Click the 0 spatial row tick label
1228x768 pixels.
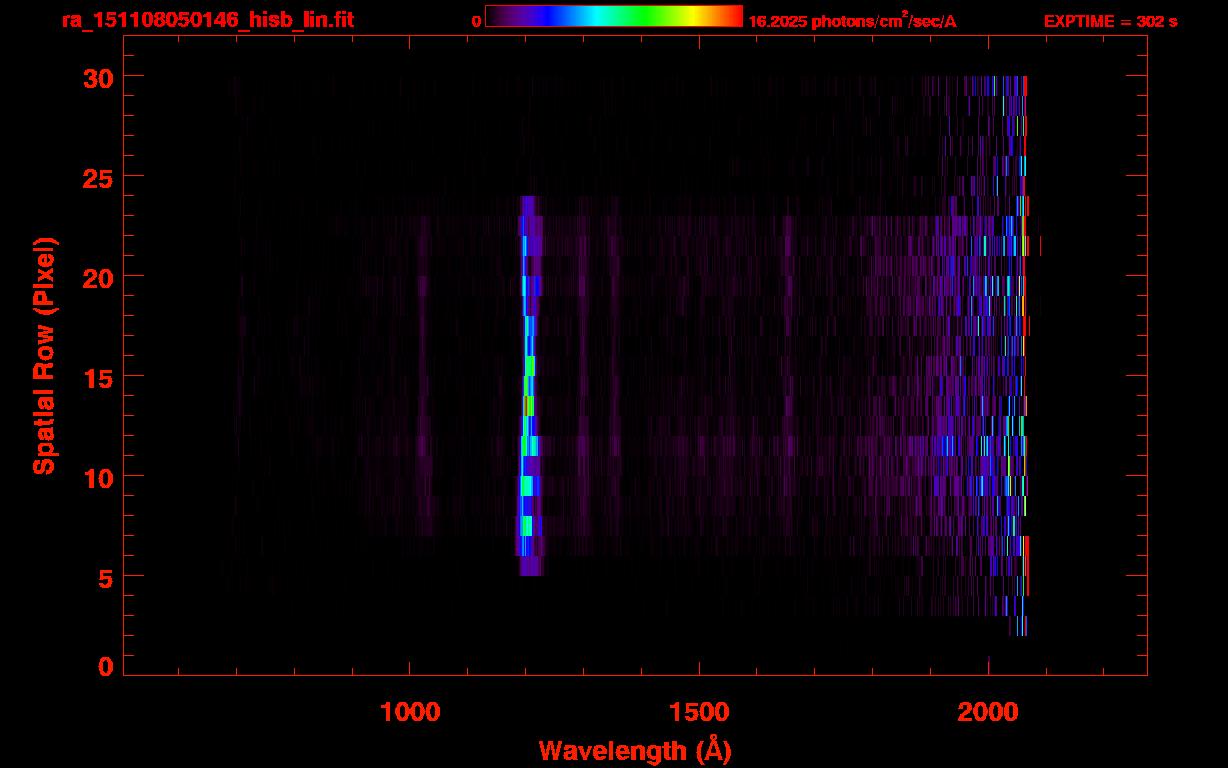tap(106, 666)
